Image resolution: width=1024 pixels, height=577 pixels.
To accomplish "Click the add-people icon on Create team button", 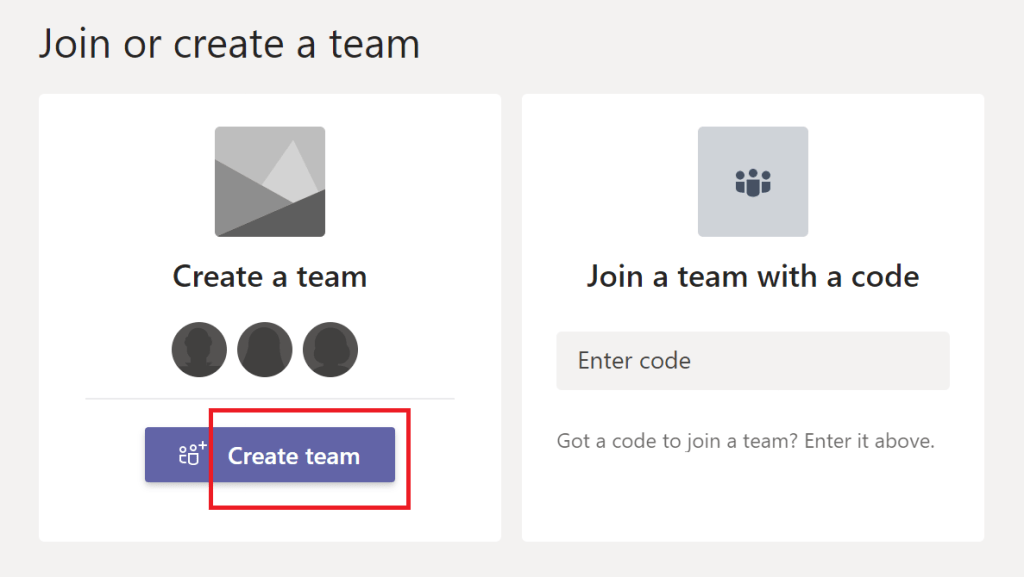I will tap(191, 455).
